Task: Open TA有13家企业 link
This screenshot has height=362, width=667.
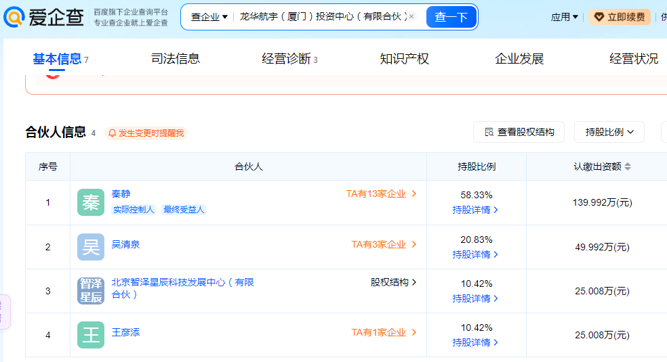Action: coord(381,194)
